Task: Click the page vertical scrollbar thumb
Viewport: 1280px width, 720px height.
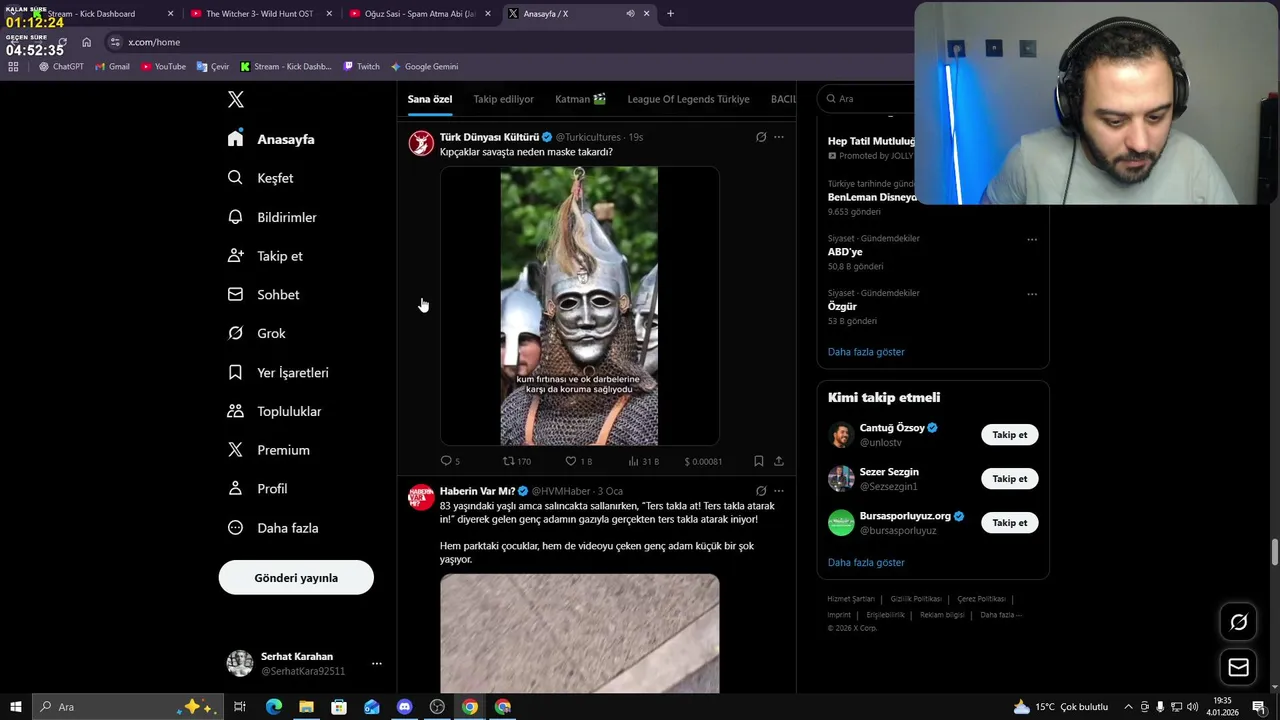Action: [x=1274, y=552]
